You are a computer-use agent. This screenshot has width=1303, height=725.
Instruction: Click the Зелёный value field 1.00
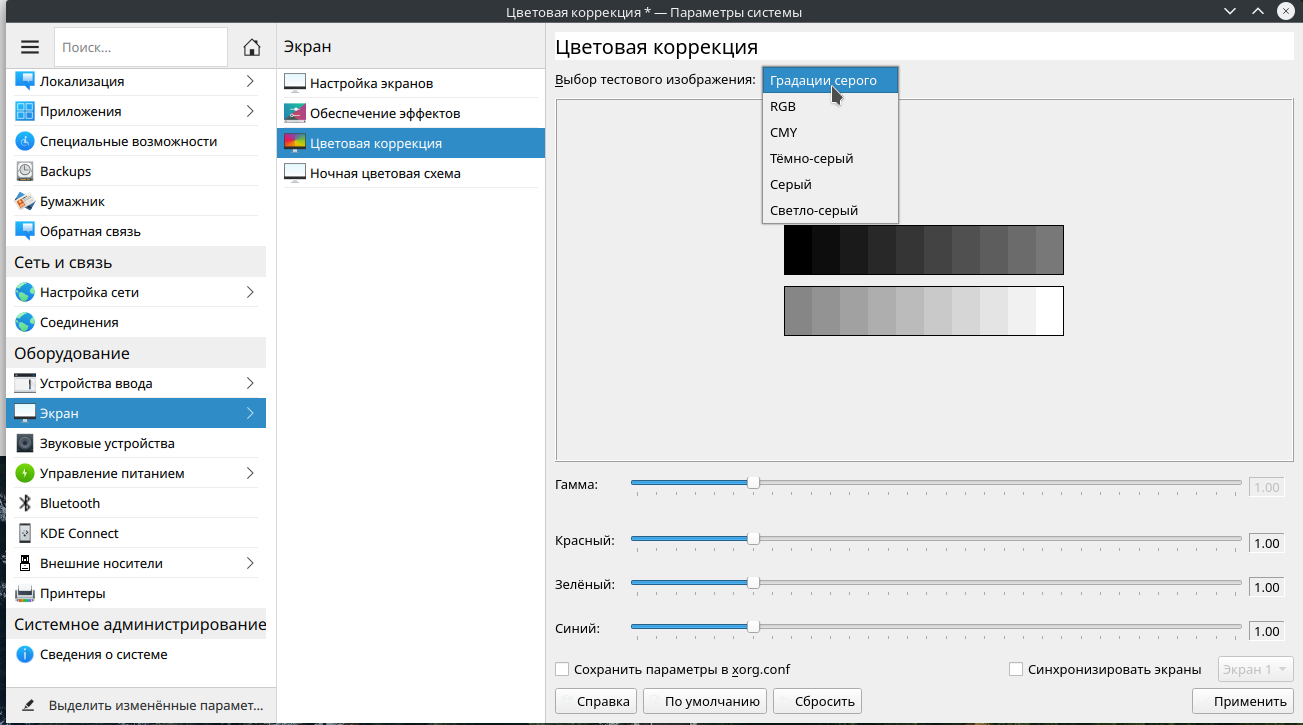pos(1265,587)
